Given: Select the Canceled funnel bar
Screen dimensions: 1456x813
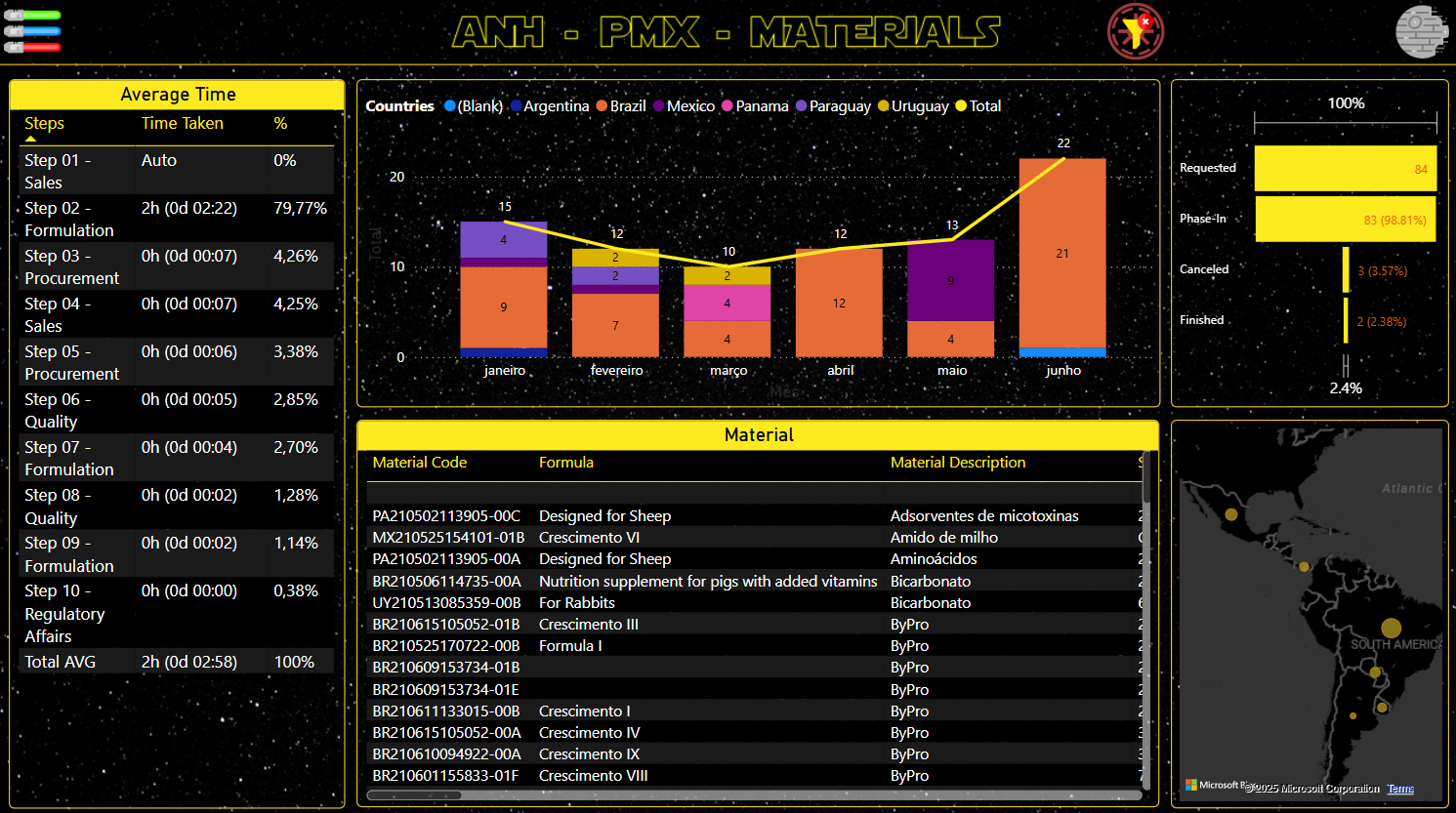Looking at the screenshot, I should tap(1346, 269).
